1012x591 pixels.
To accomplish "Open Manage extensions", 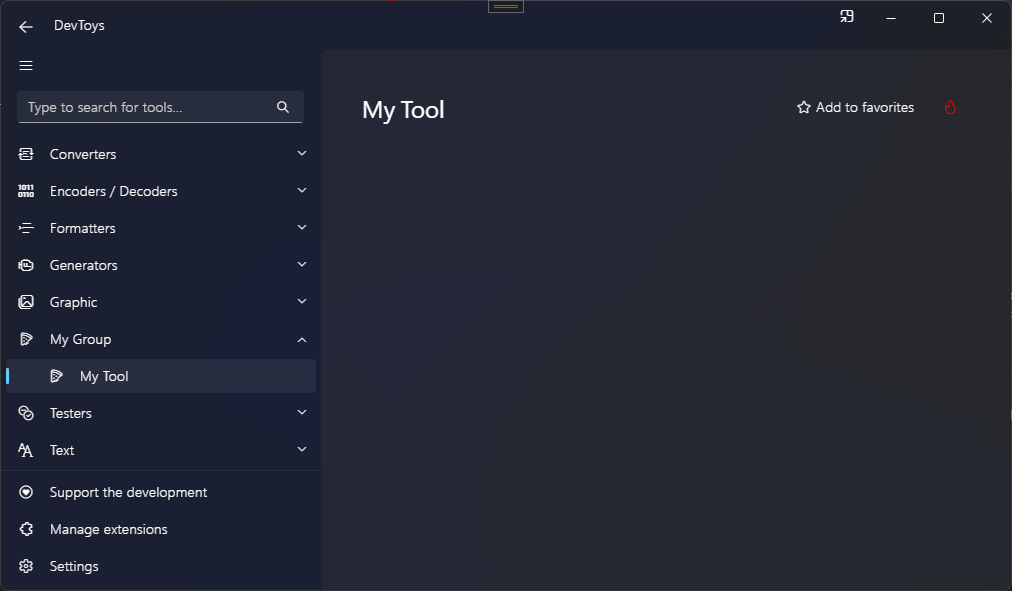I will tap(108, 529).
